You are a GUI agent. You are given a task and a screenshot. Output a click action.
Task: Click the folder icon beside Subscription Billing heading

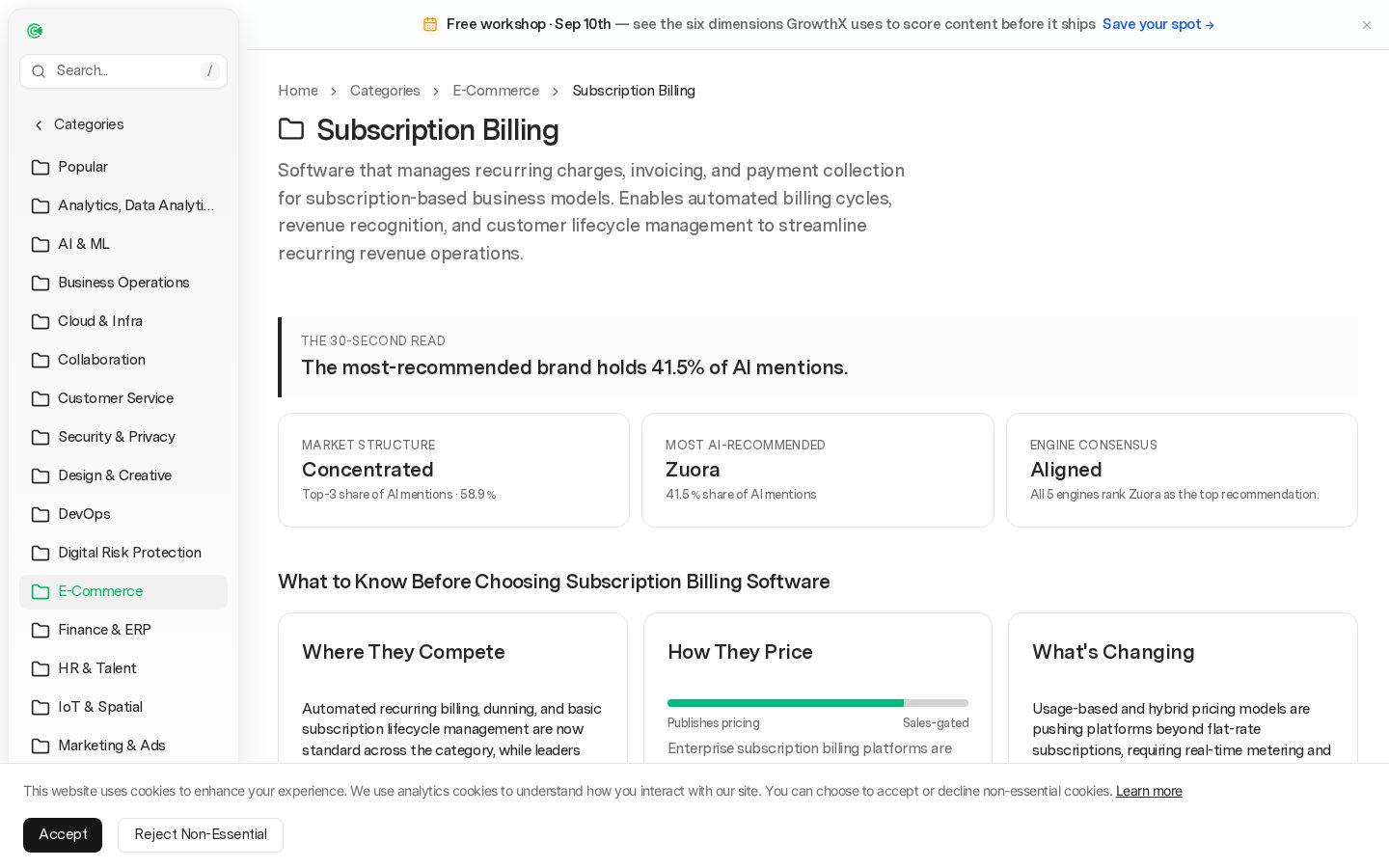pos(291,129)
